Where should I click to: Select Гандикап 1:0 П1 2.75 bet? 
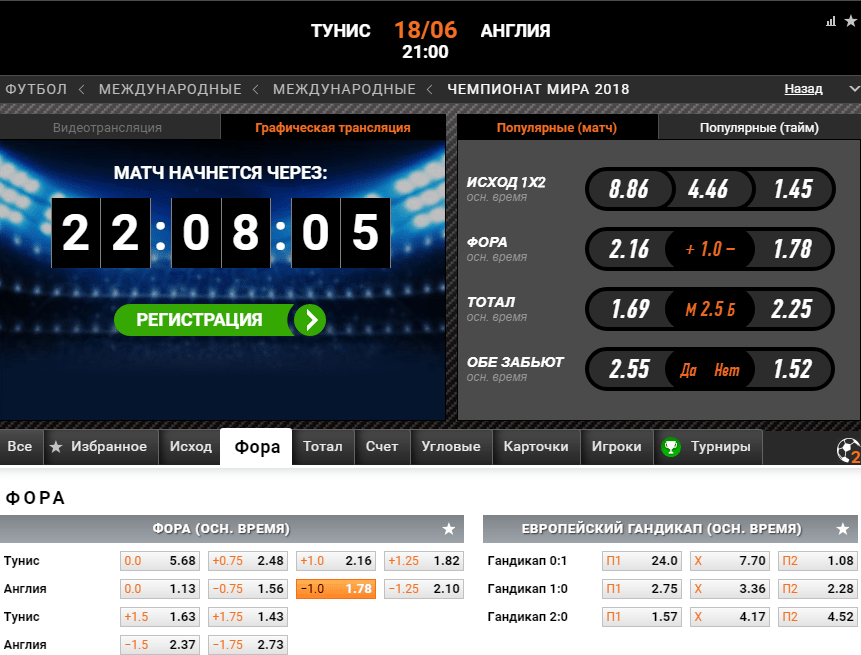642,589
